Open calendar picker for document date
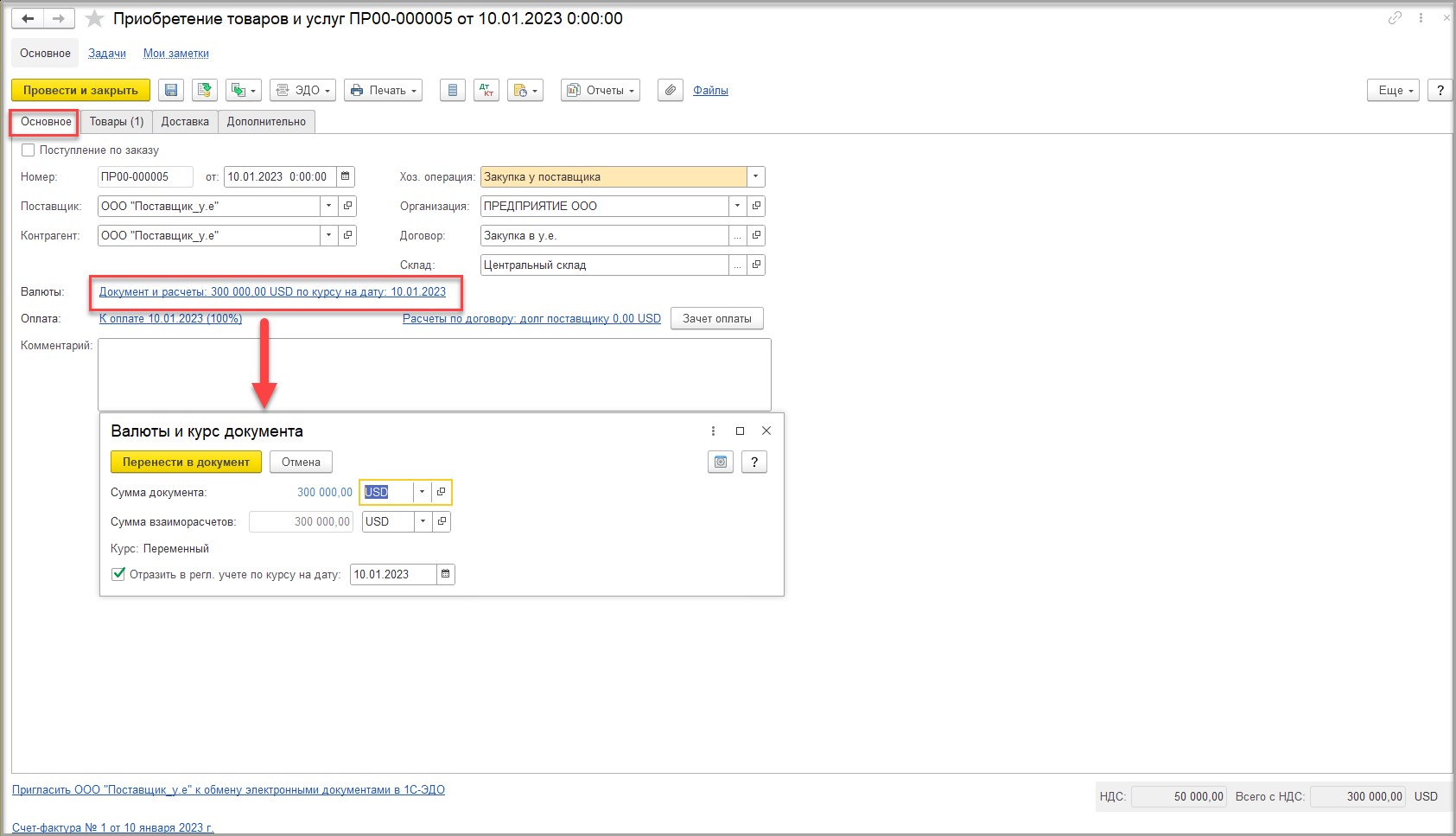1456x836 pixels. [346, 177]
